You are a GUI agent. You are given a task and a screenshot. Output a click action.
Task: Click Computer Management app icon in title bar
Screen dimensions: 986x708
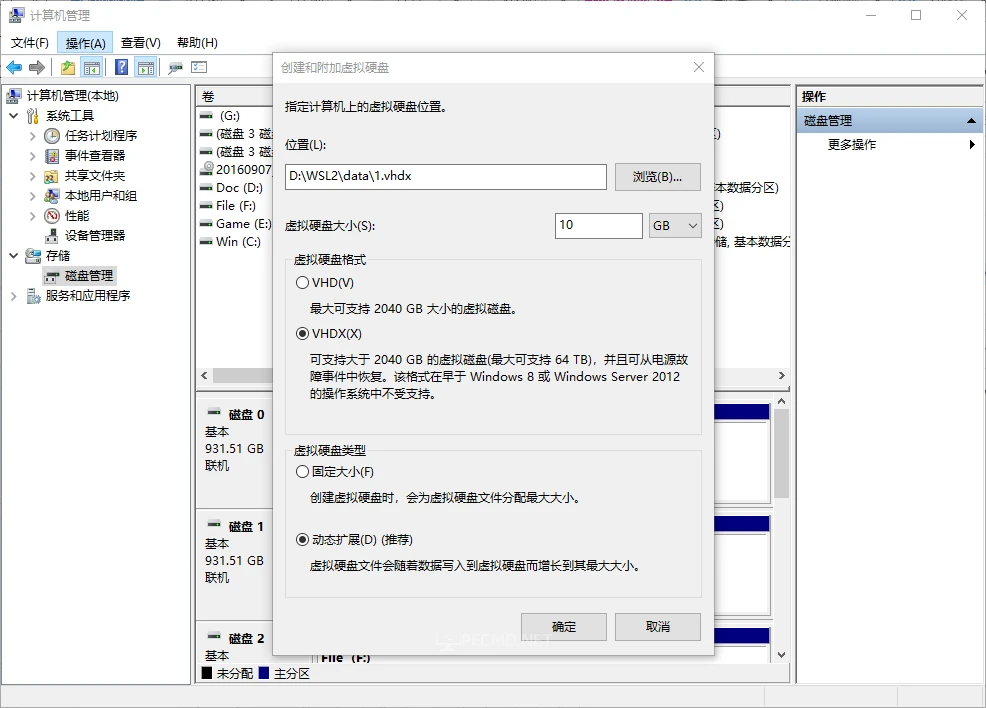click(x=16, y=15)
